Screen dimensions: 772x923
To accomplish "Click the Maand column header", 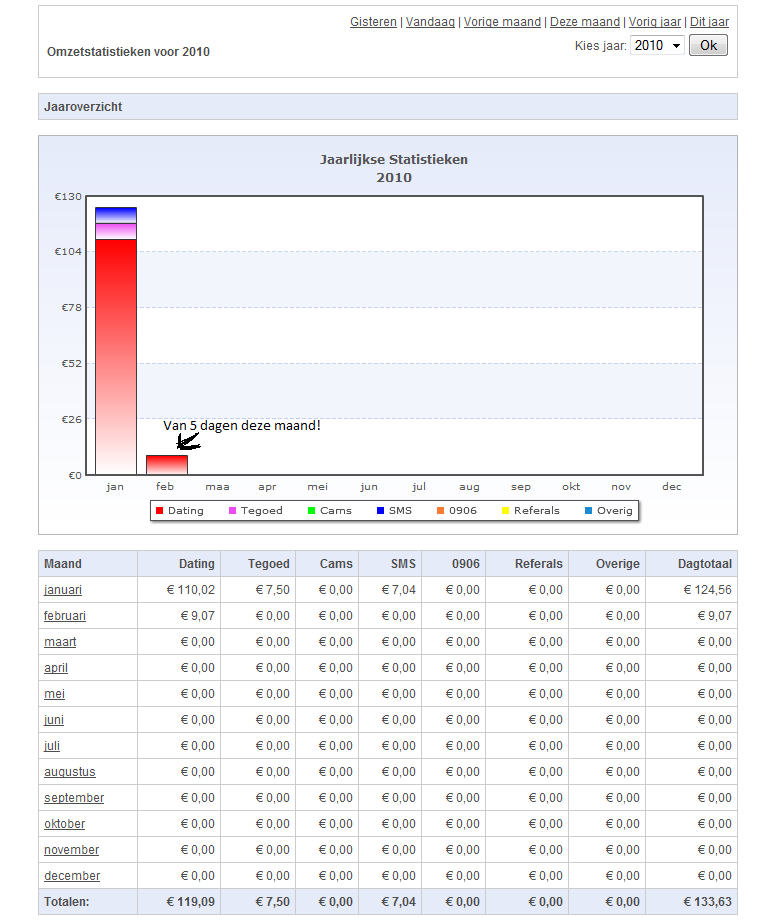I will click(88, 564).
